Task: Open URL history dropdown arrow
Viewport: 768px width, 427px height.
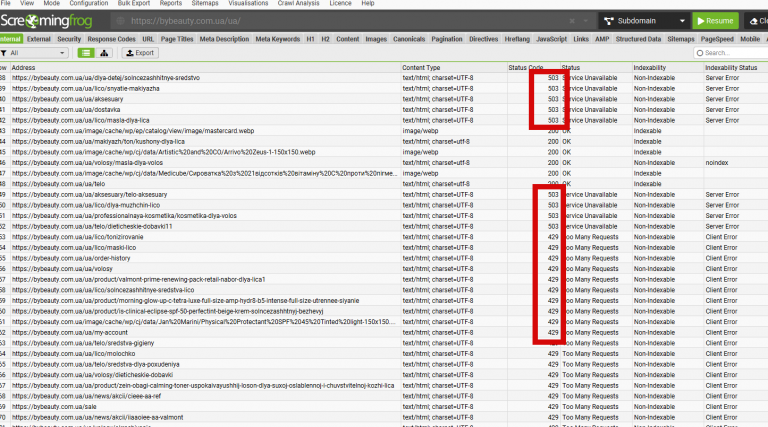Action: [585, 21]
